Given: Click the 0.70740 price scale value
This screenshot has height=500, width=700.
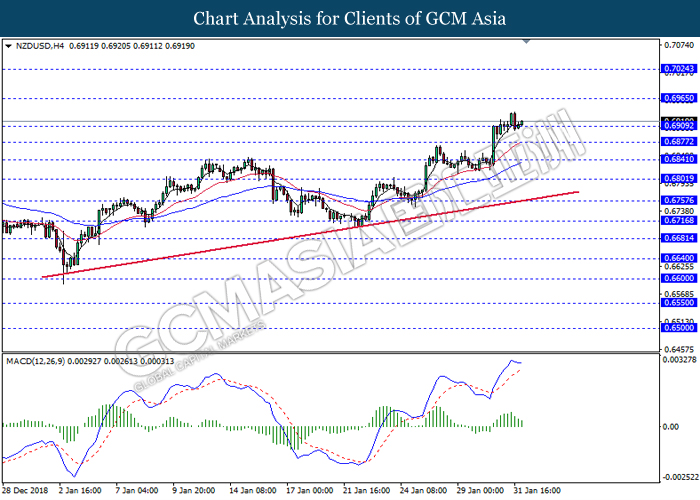Looking at the screenshot, I should 679,45.
